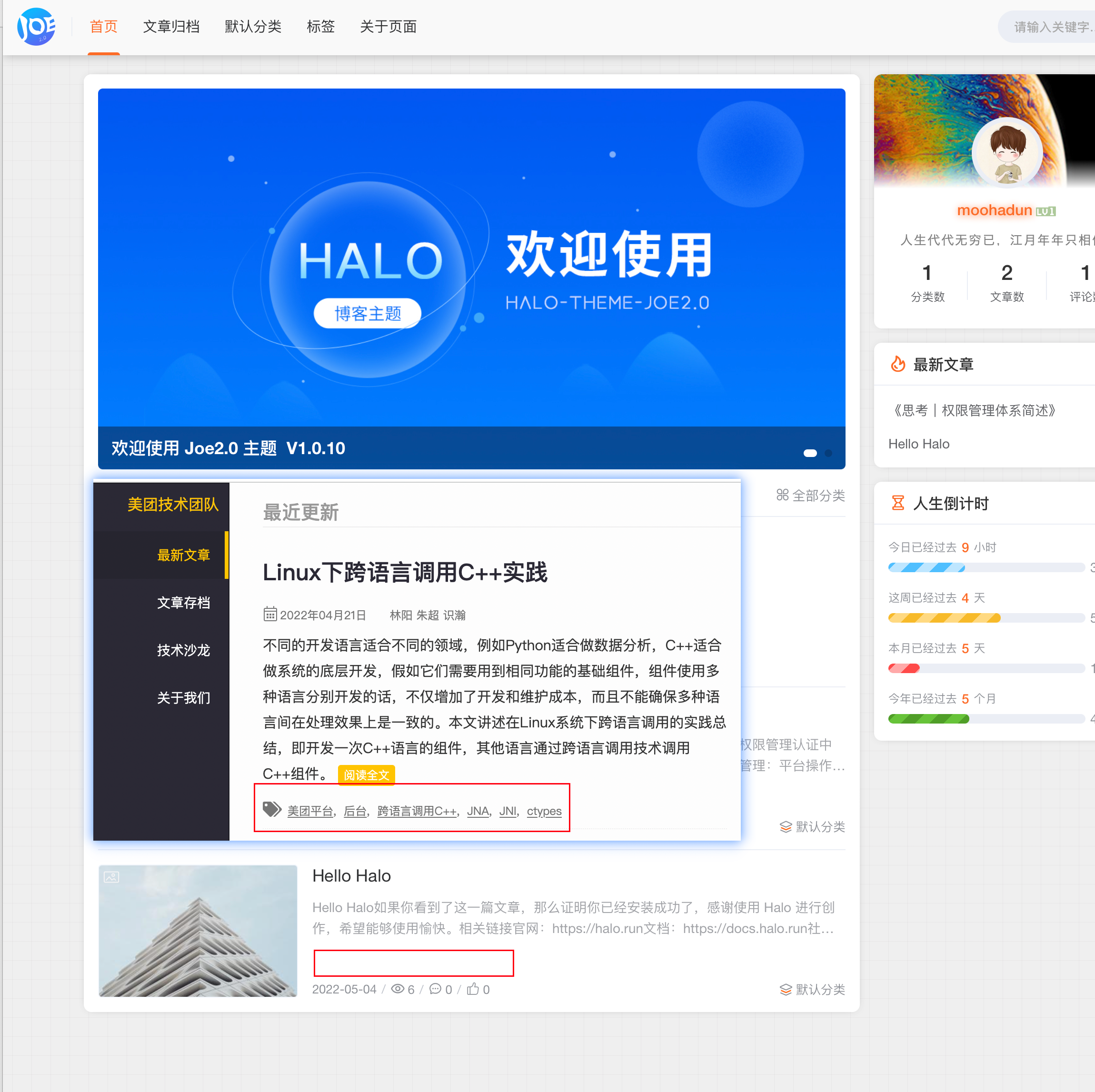
Task: Open the ctypes tag link
Action: [544, 811]
